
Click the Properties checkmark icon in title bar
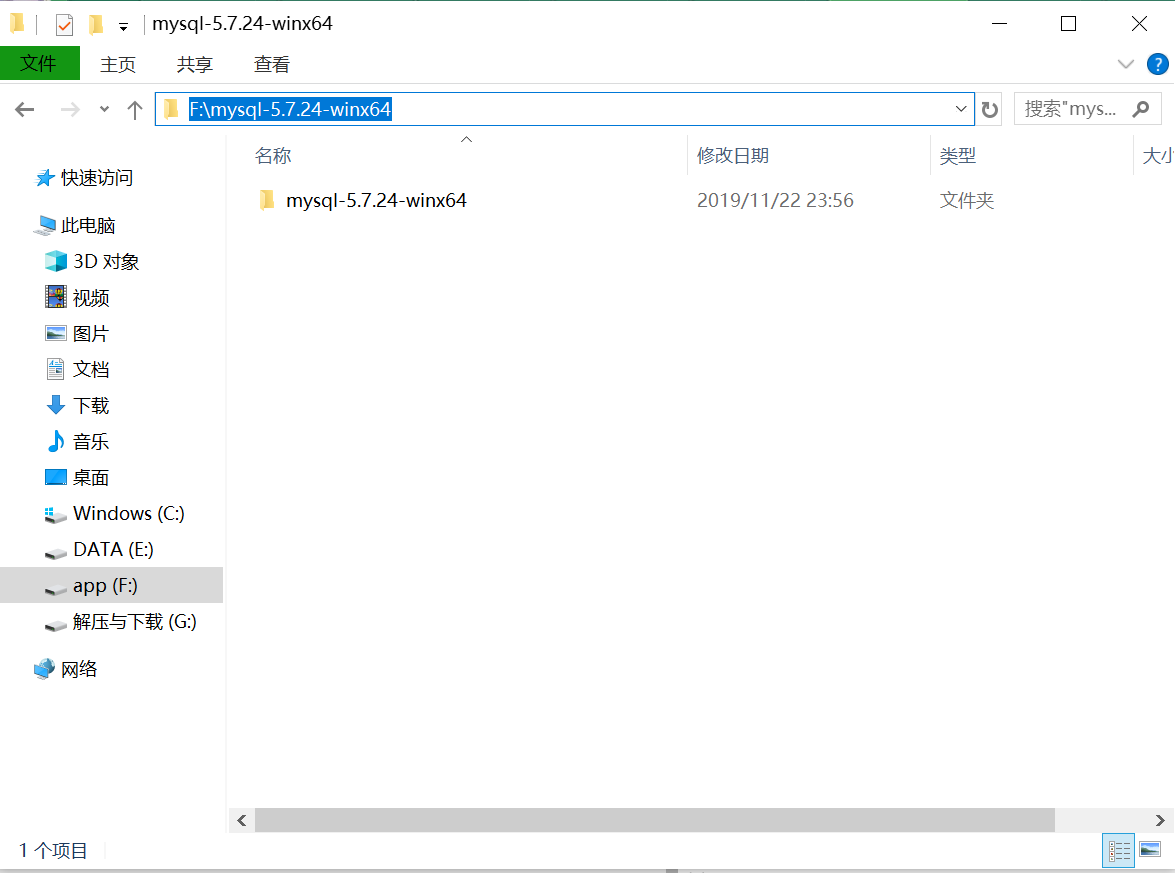click(64, 25)
